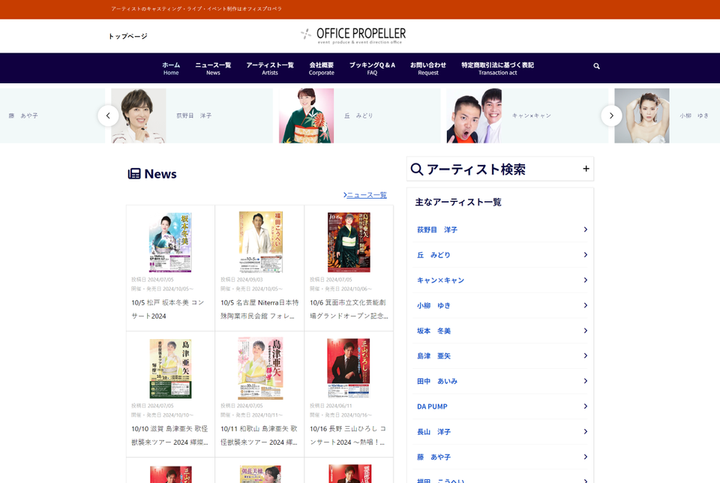Open 田中 あいみ in artist list
Screen dimensions: 720x483
coord(501,381)
